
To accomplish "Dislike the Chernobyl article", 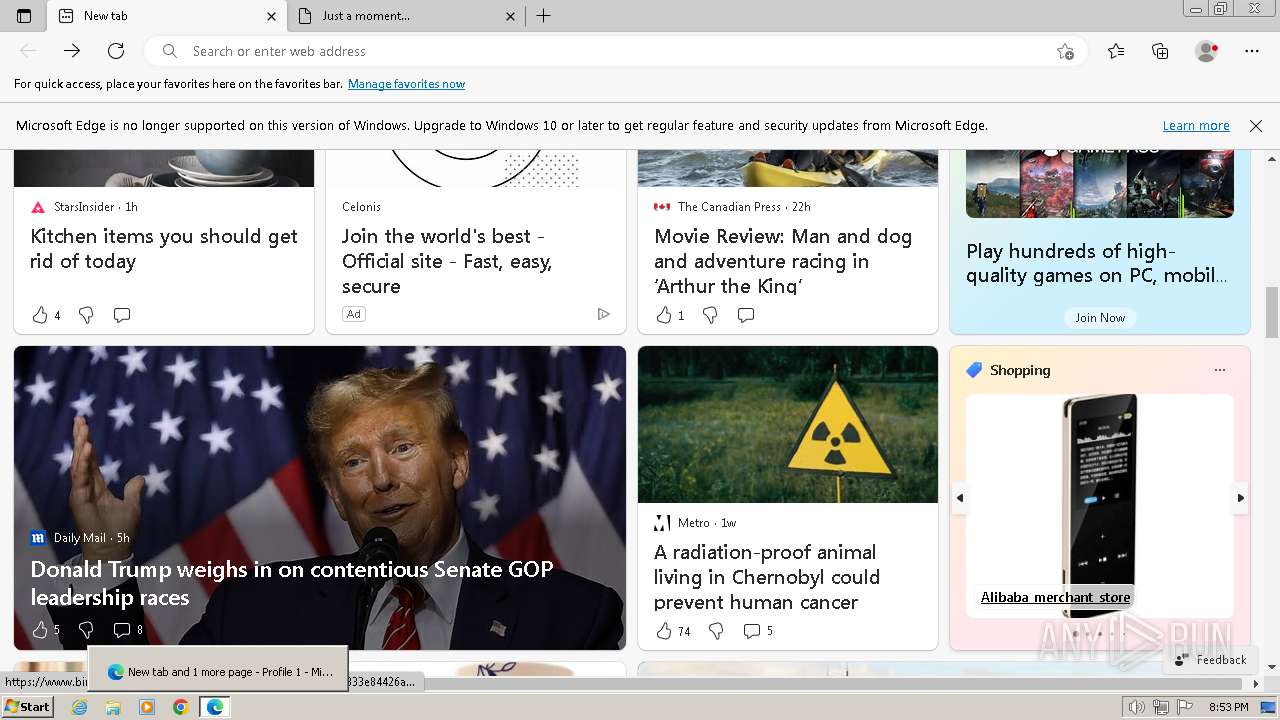I will (x=716, y=631).
